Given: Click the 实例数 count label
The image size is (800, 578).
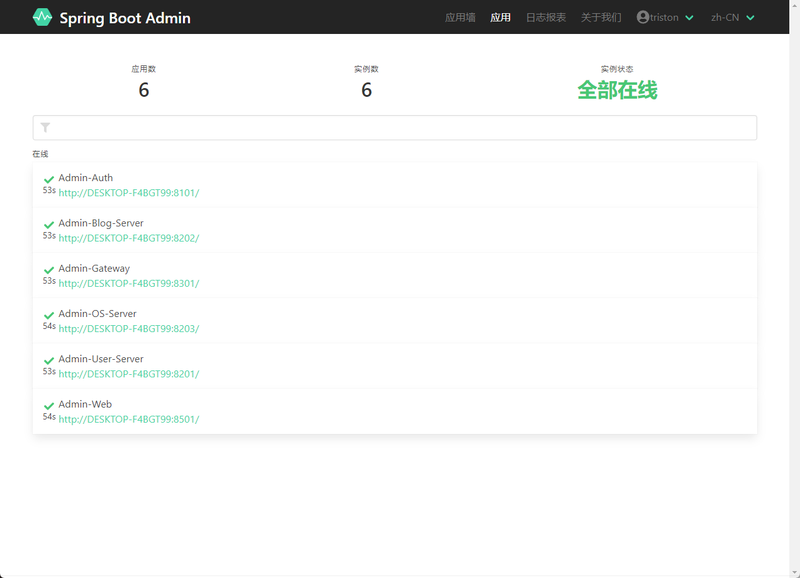Looking at the screenshot, I should [366, 69].
